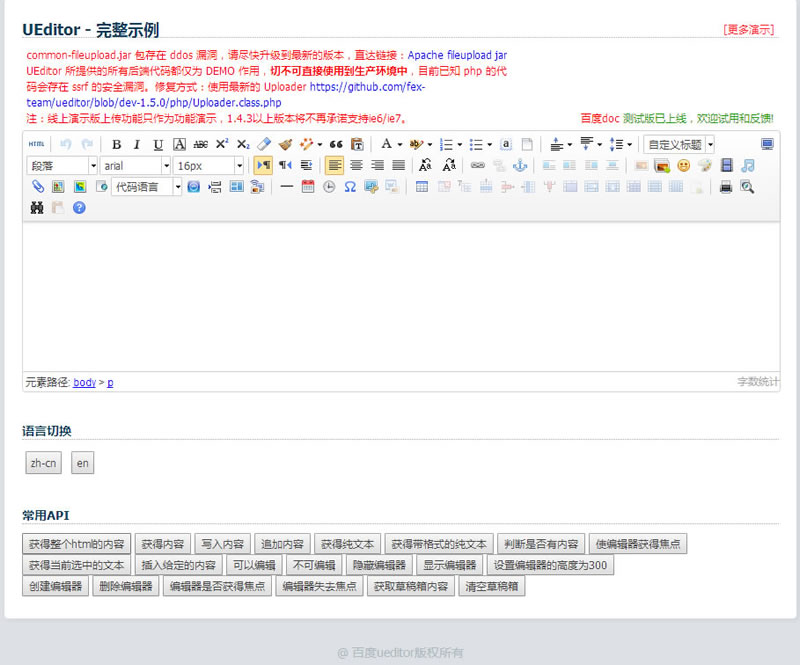Click the select-all icon
Image resolution: width=800 pixels, height=665 pixels.
point(506,144)
